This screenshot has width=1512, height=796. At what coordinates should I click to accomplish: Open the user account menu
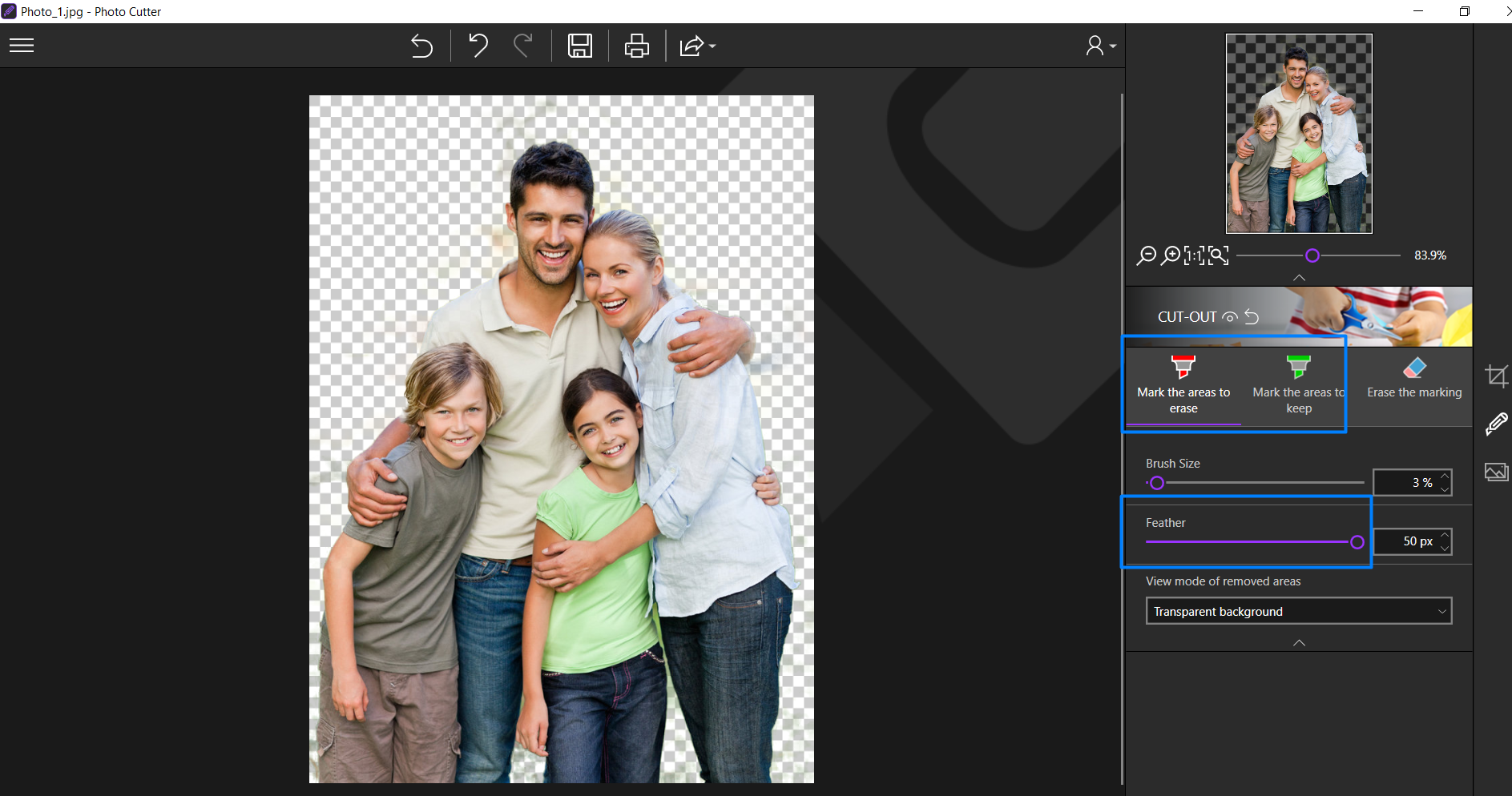(1100, 46)
